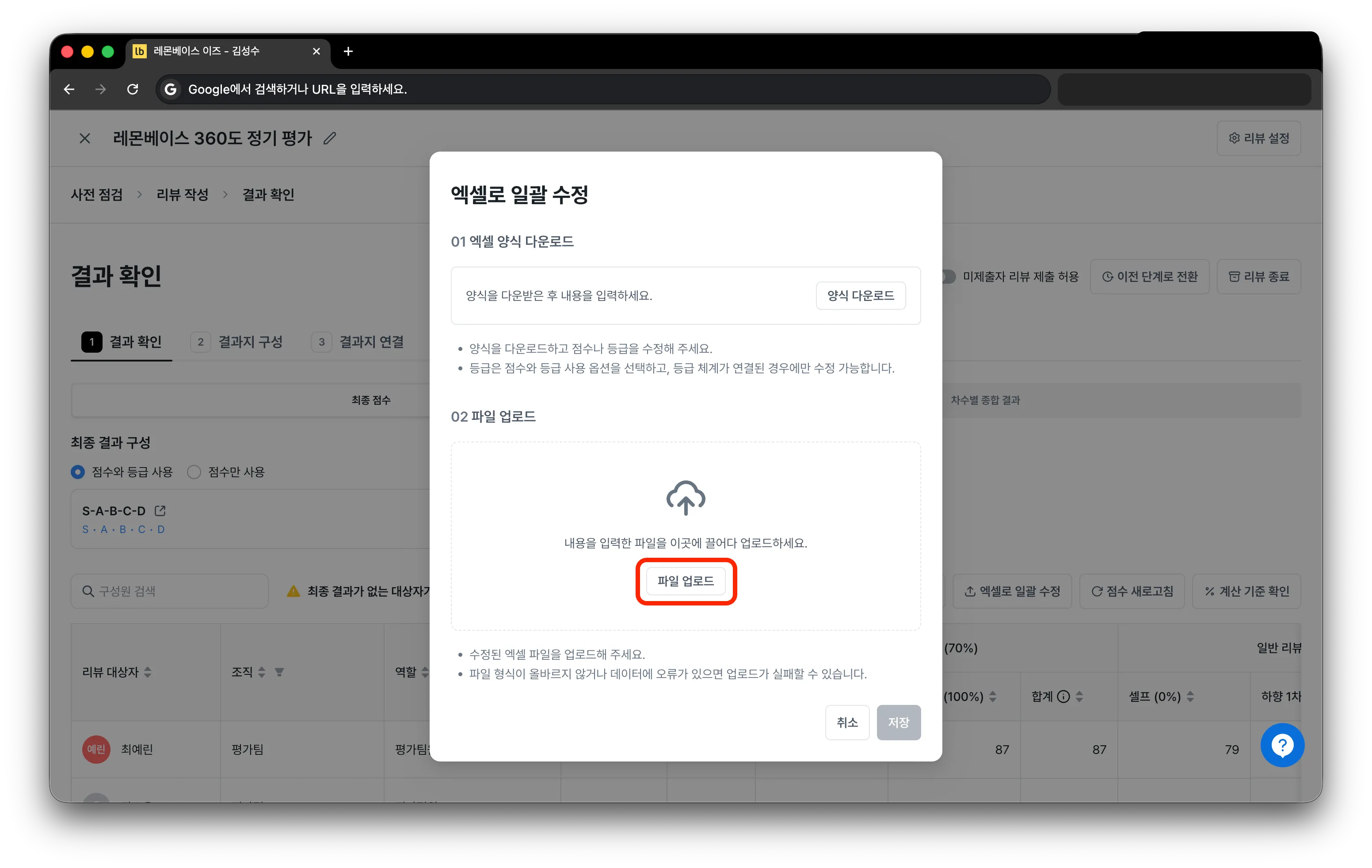Sort the (100%) column arrows
The height and width of the screenshot is (868, 1372).
[x=993, y=696]
